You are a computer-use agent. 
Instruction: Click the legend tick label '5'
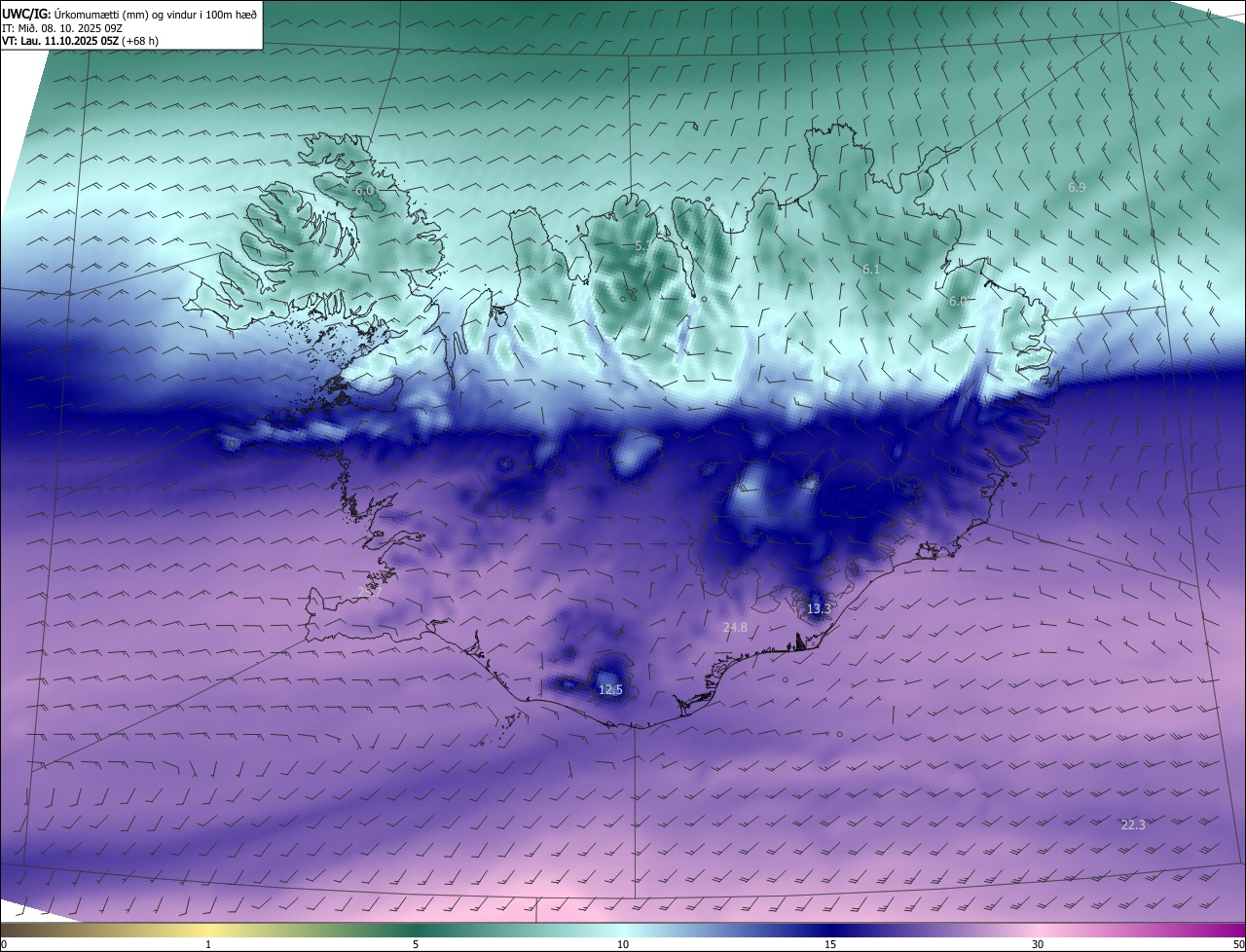pyautogui.click(x=416, y=944)
